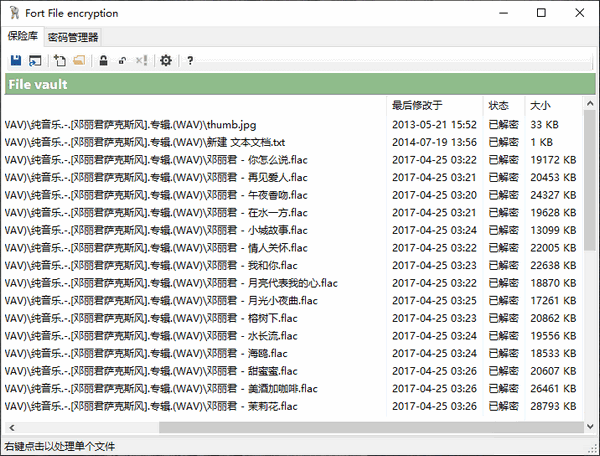Click the X exclamation remove icon
This screenshot has width=600, height=456.
click(141, 61)
